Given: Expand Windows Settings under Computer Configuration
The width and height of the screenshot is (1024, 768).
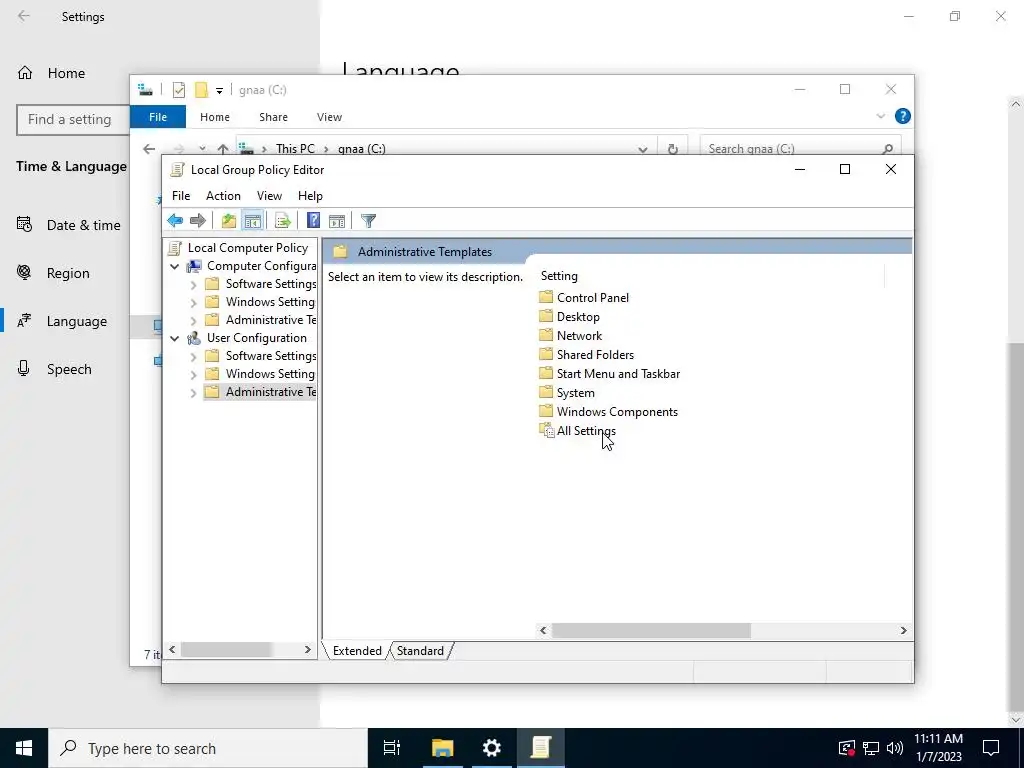Looking at the screenshot, I should pos(193,302).
